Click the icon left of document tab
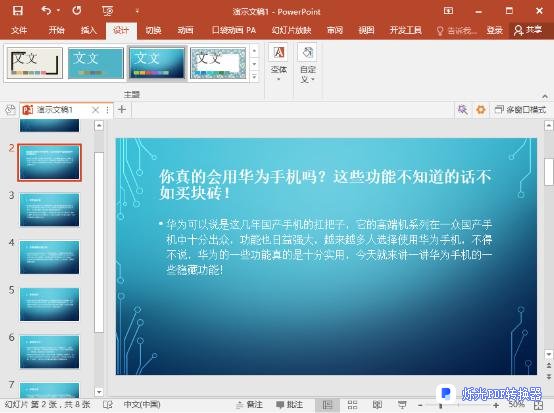 tap(10, 110)
